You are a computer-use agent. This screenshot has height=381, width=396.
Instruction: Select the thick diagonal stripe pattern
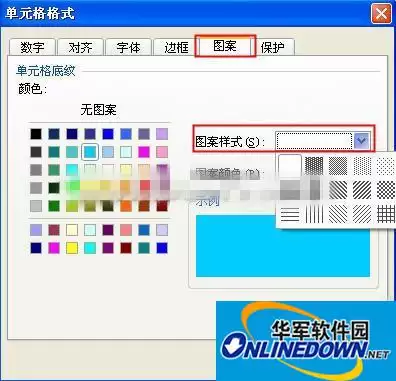(x=362, y=190)
